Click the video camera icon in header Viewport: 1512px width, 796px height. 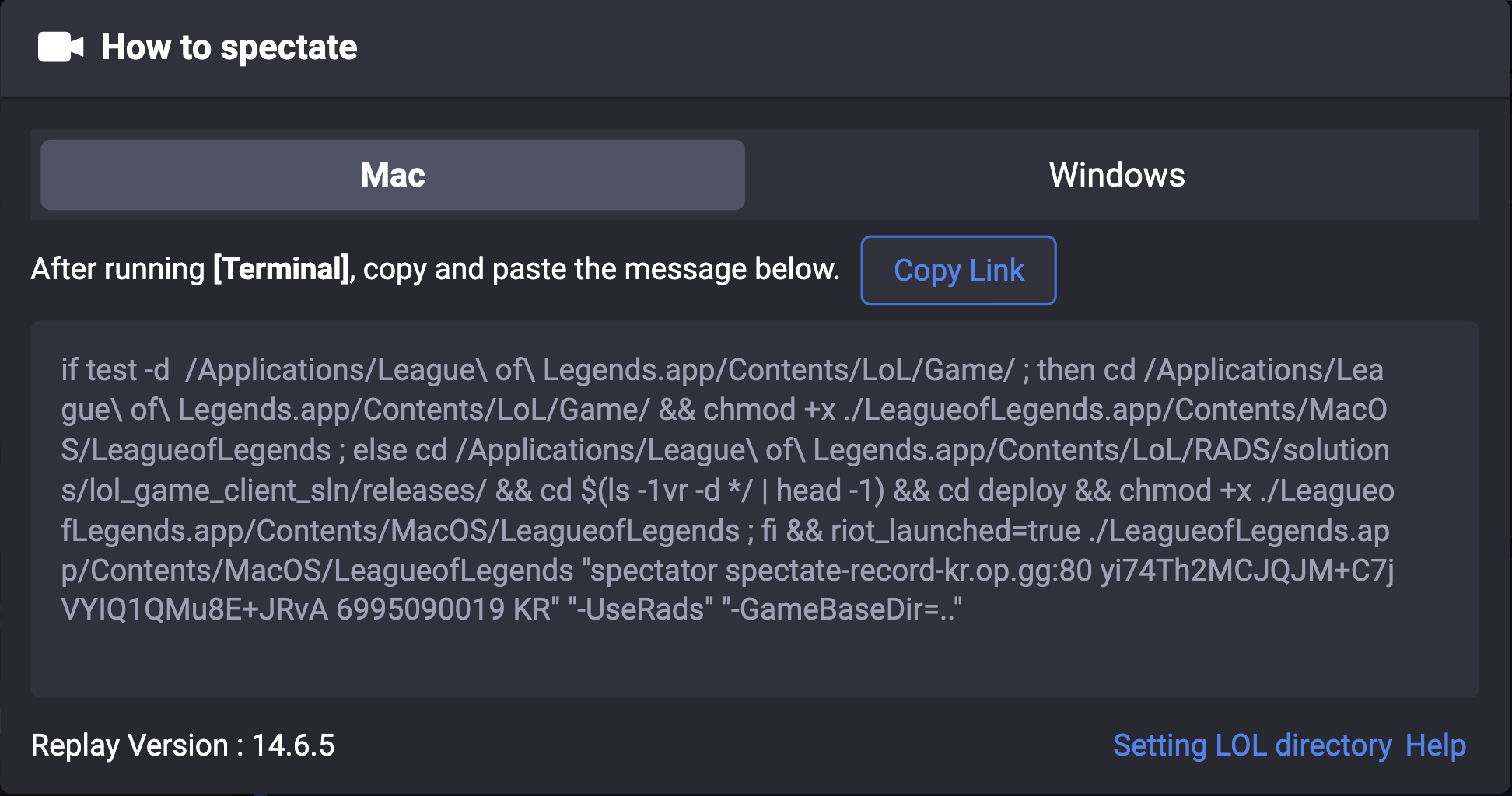60,47
